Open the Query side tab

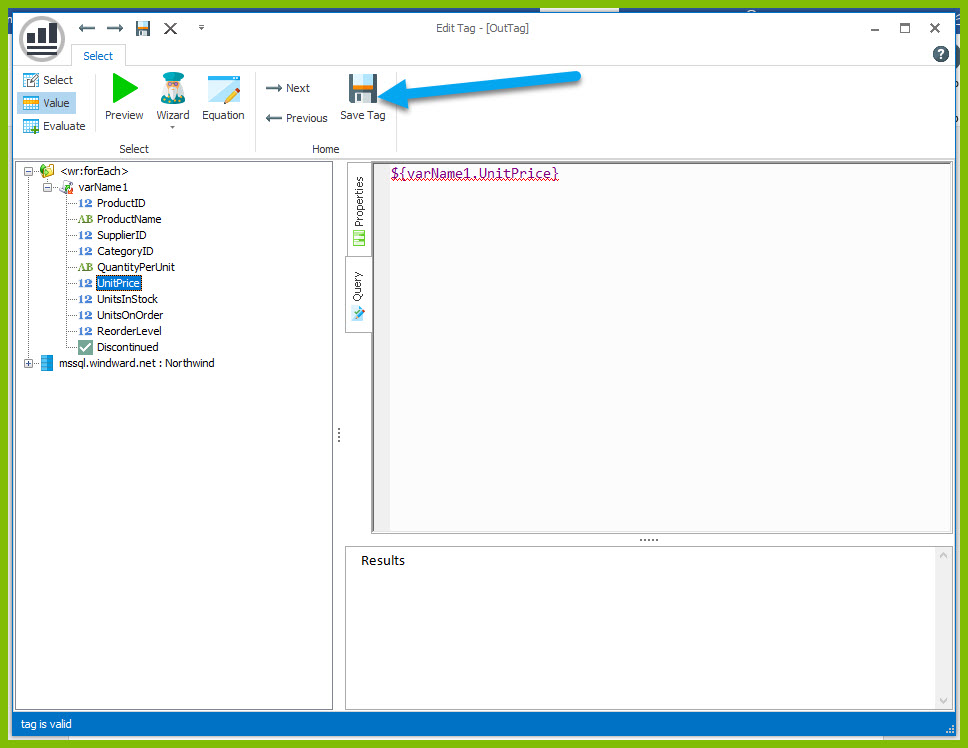tap(359, 295)
